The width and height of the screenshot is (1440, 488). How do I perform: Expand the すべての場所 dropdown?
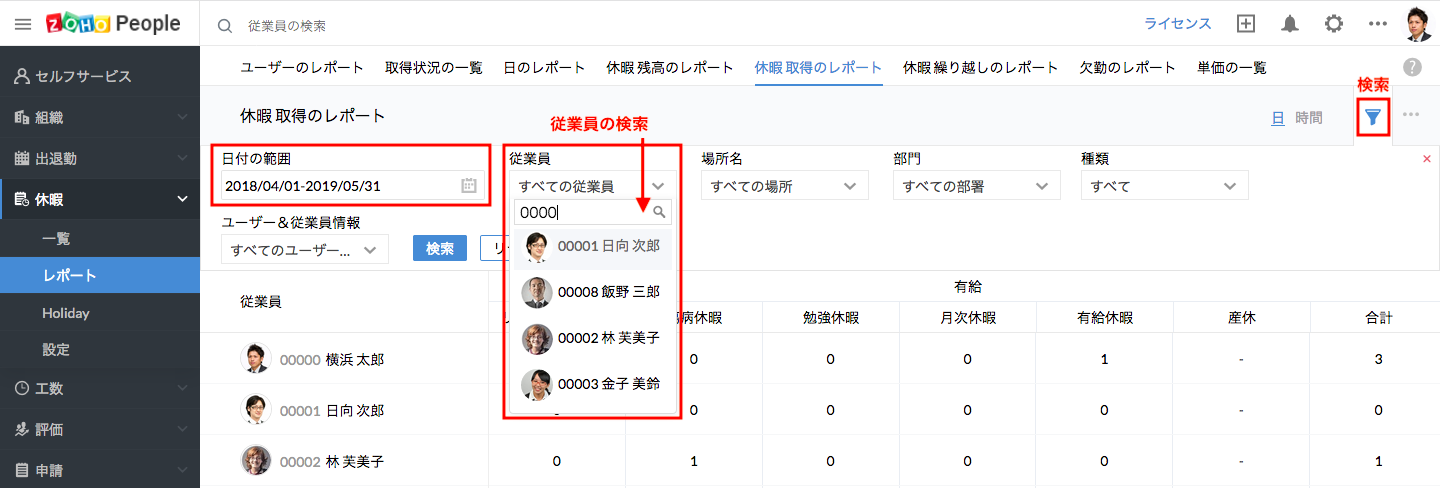[784, 186]
